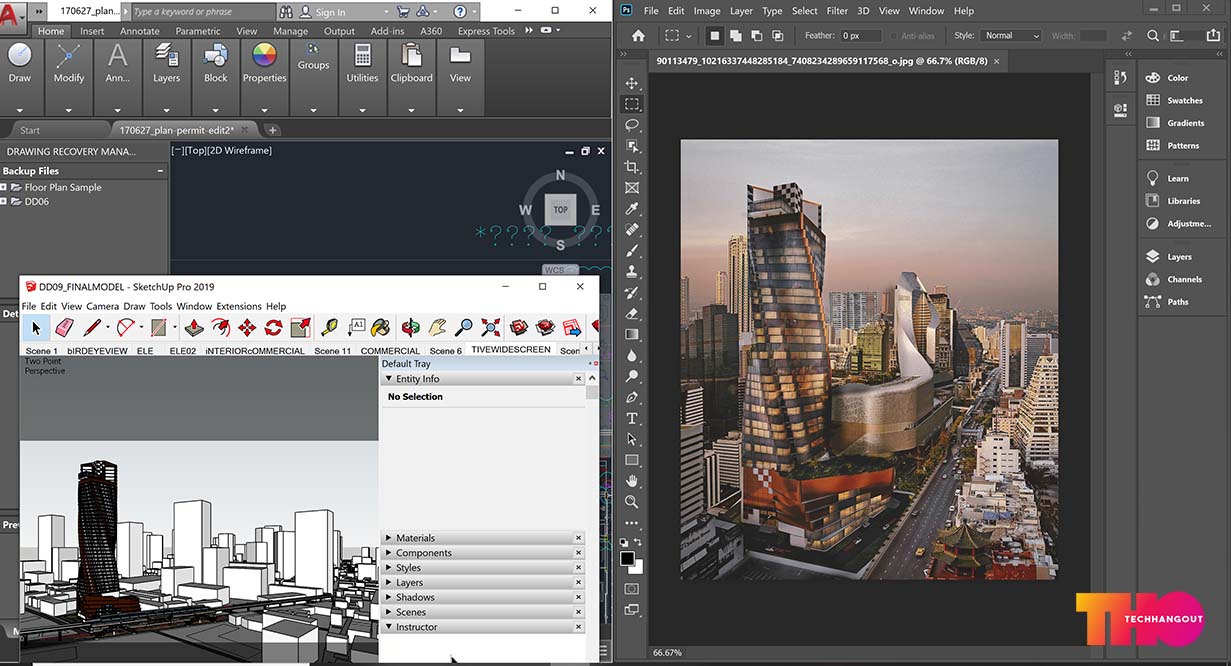The image size is (1231, 666).
Task: Expand the AutoCAD Layers panel dropdown arrow
Action: (166, 110)
